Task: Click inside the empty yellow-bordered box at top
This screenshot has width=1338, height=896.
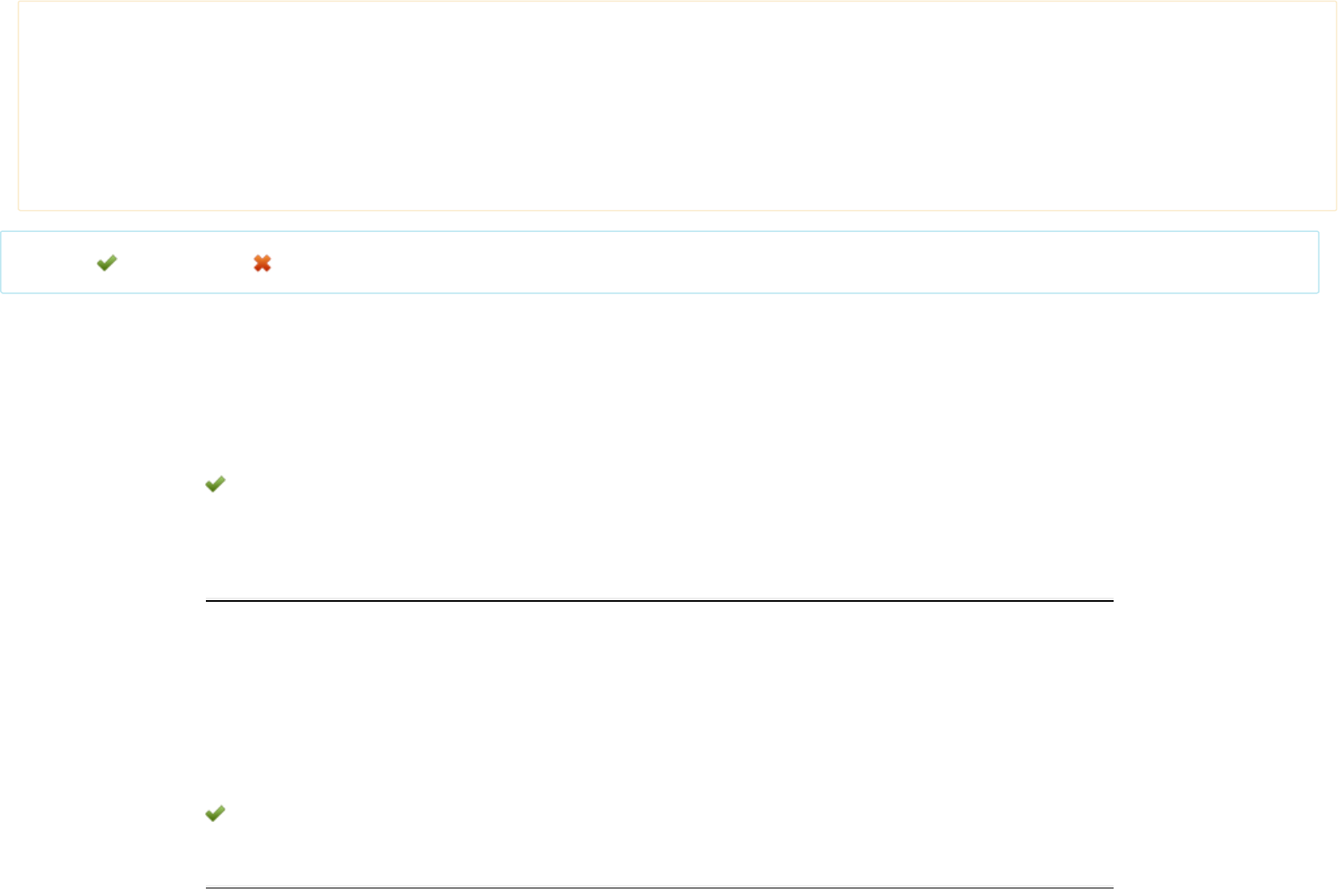Action: coord(677,105)
